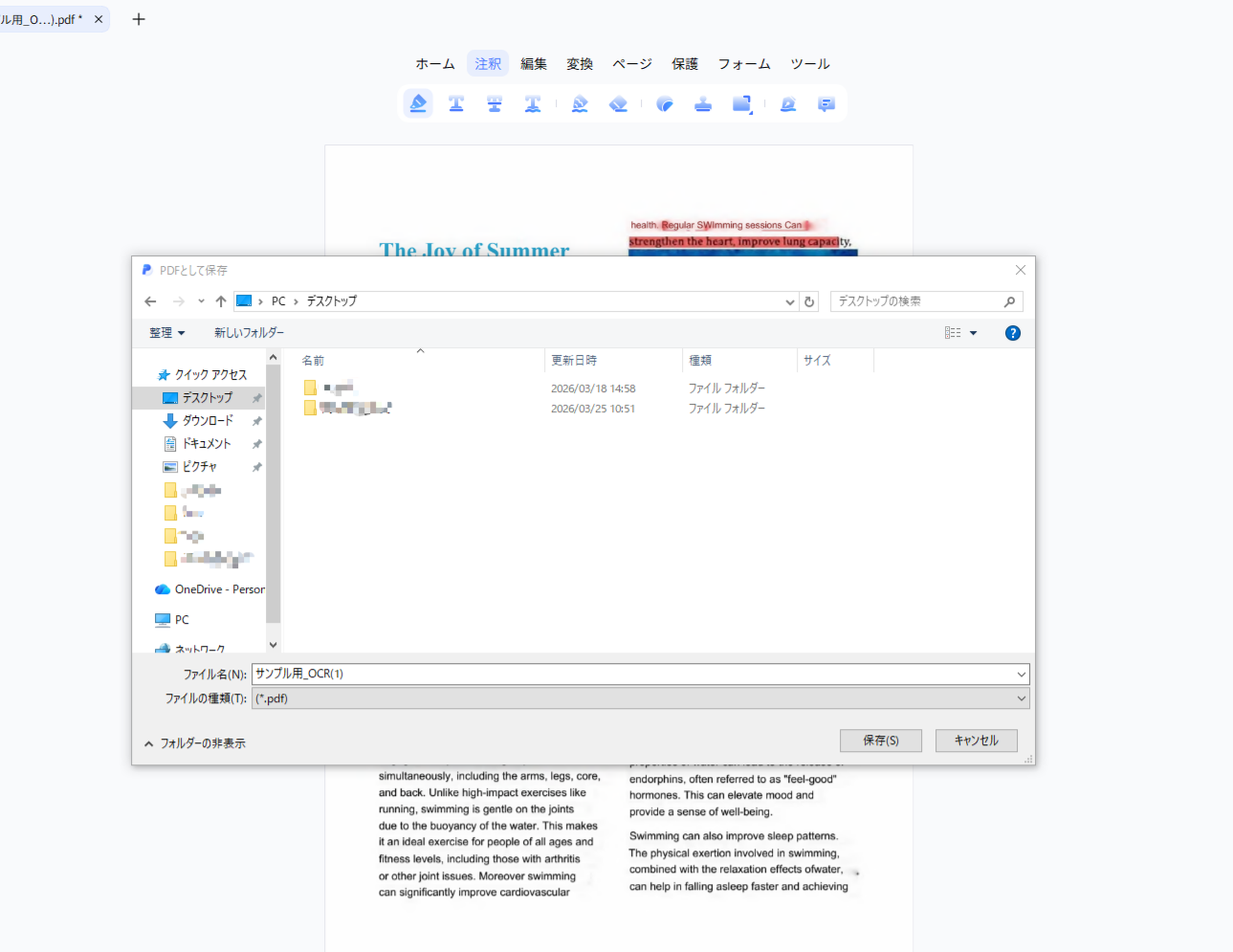The width and height of the screenshot is (1233, 952).
Task: Go up one folder level arrow
Action: (x=221, y=301)
